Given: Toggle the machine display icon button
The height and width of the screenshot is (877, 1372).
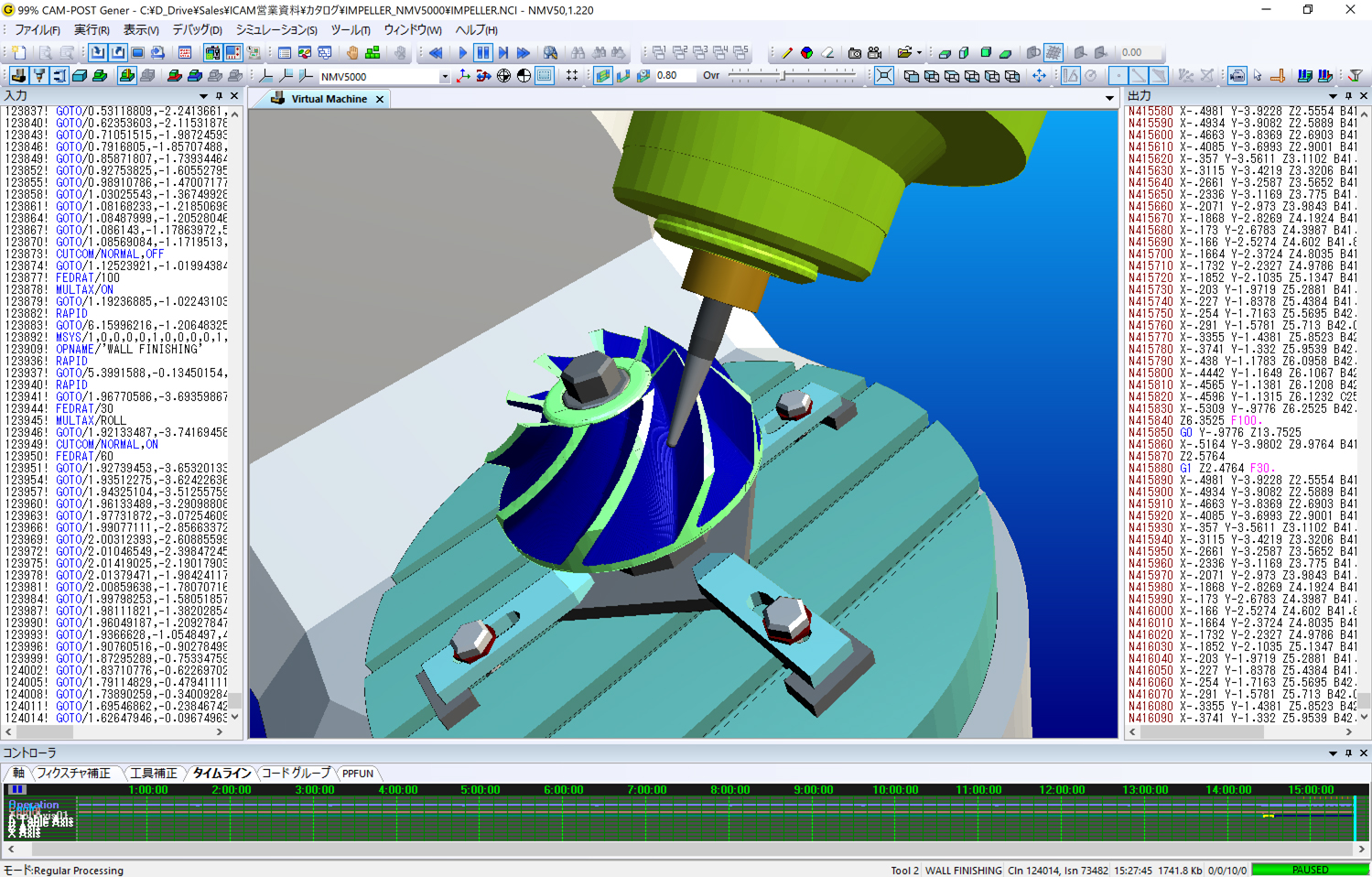Looking at the screenshot, I should [x=18, y=76].
